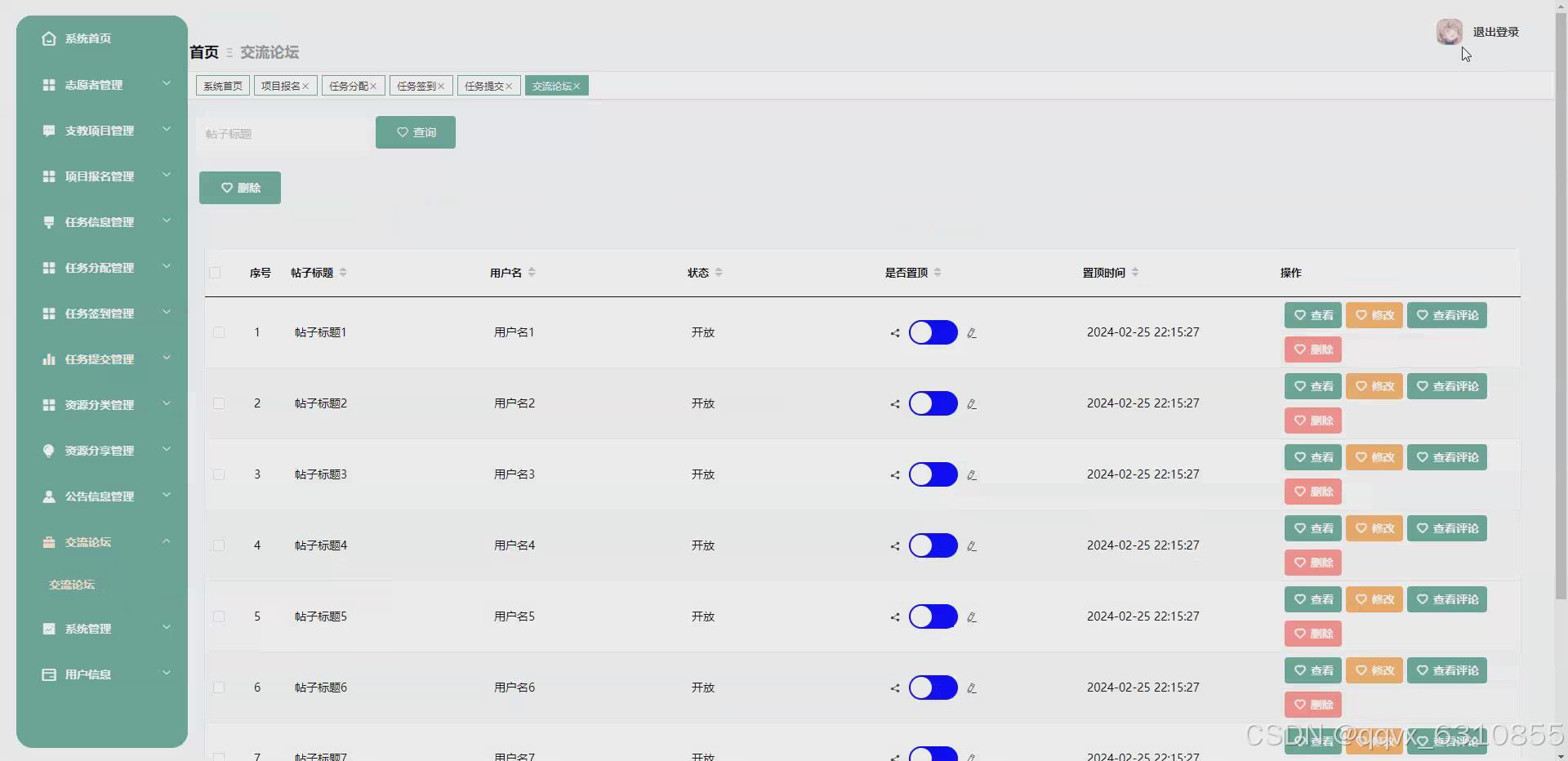Click the share icon in row 帖子标题1
1568x761 pixels.
pos(895,333)
